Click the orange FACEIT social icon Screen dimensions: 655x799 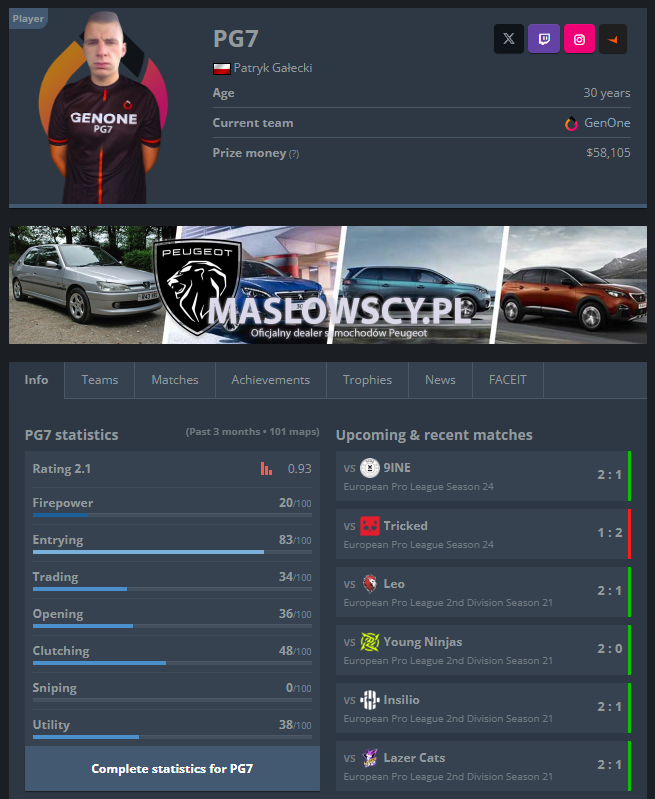[613, 39]
